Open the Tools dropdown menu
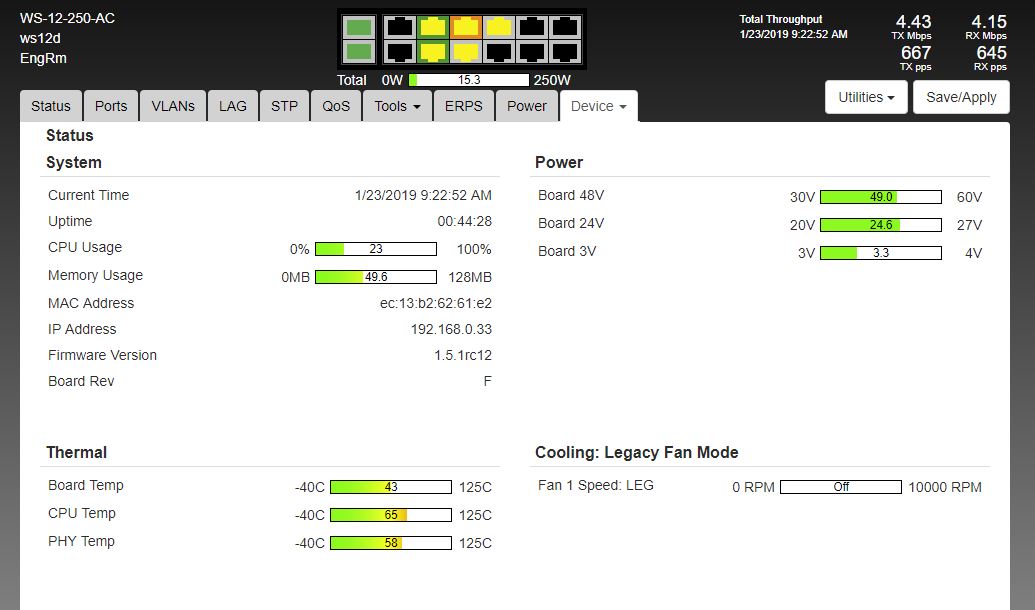The height and width of the screenshot is (610, 1035). click(x=397, y=106)
